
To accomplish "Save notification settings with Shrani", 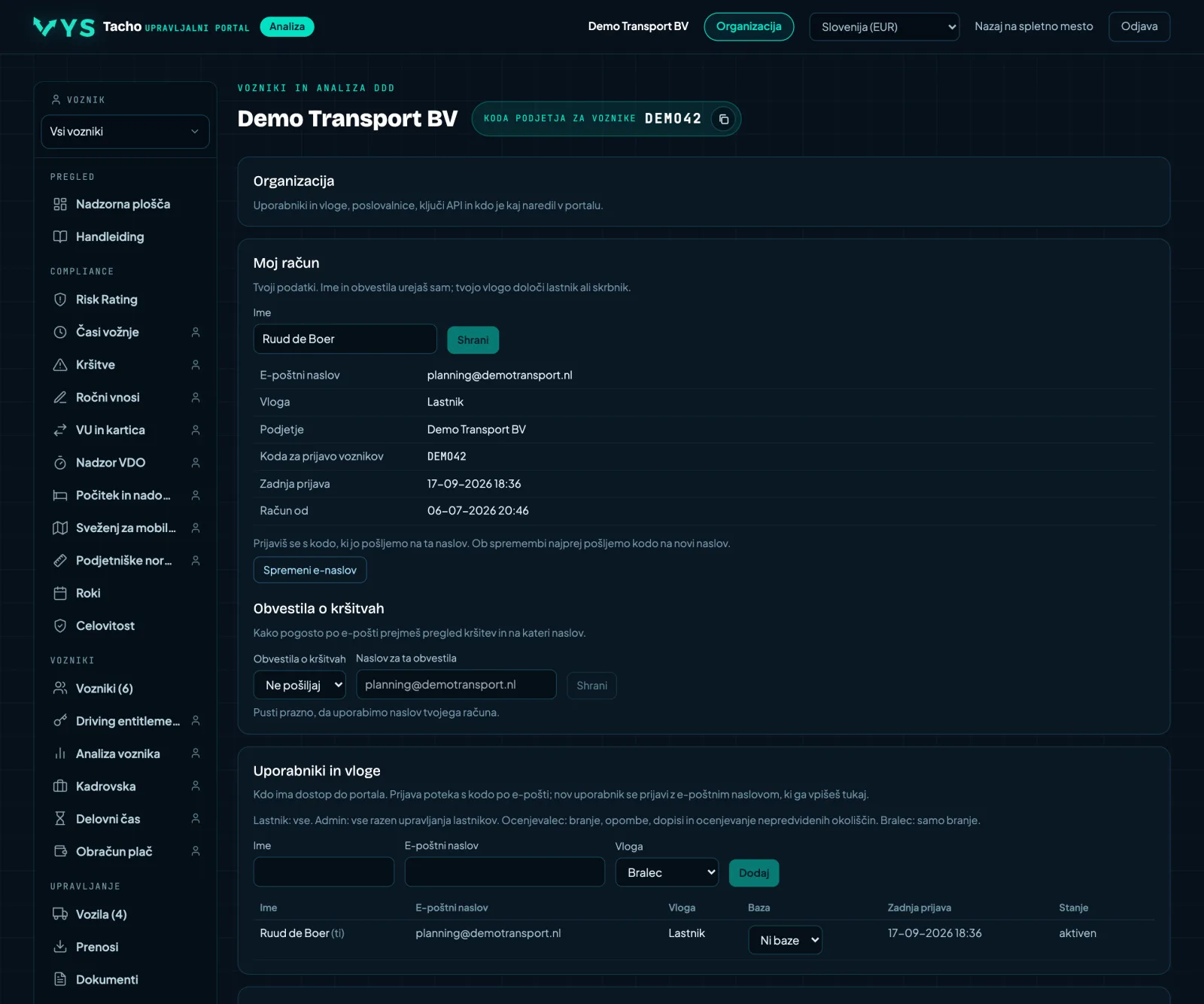I will (591, 686).
